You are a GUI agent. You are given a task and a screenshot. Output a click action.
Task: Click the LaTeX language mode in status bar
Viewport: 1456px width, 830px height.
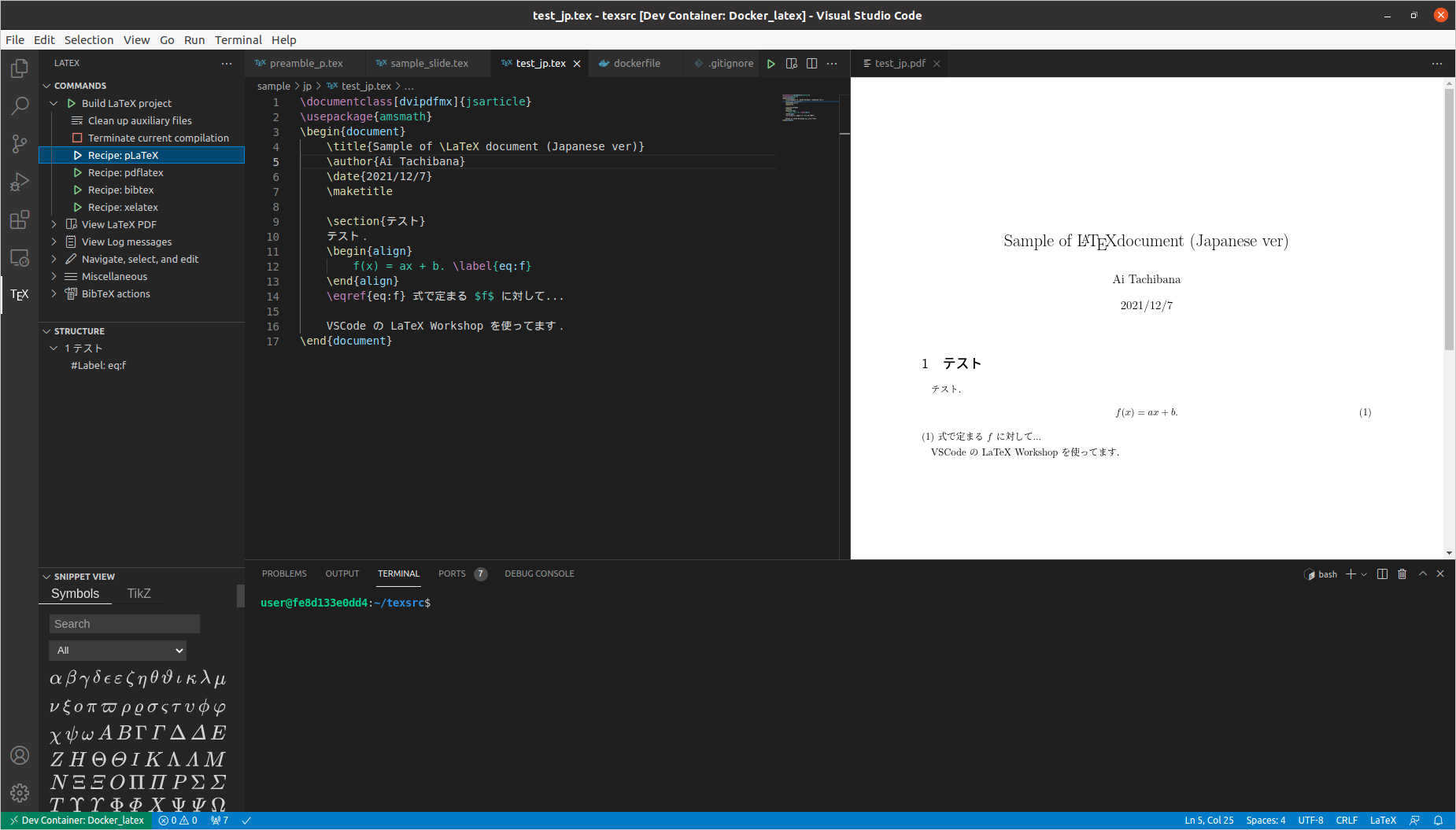pyautogui.click(x=1383, y=821)
